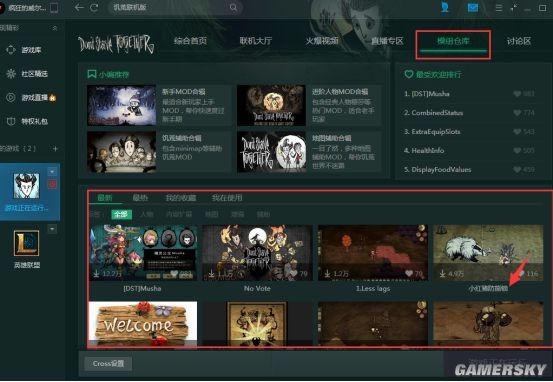Switch to the 联机大厅 tab
The height and width of the screenshot is (382, 553).
(x=256, y=41)
